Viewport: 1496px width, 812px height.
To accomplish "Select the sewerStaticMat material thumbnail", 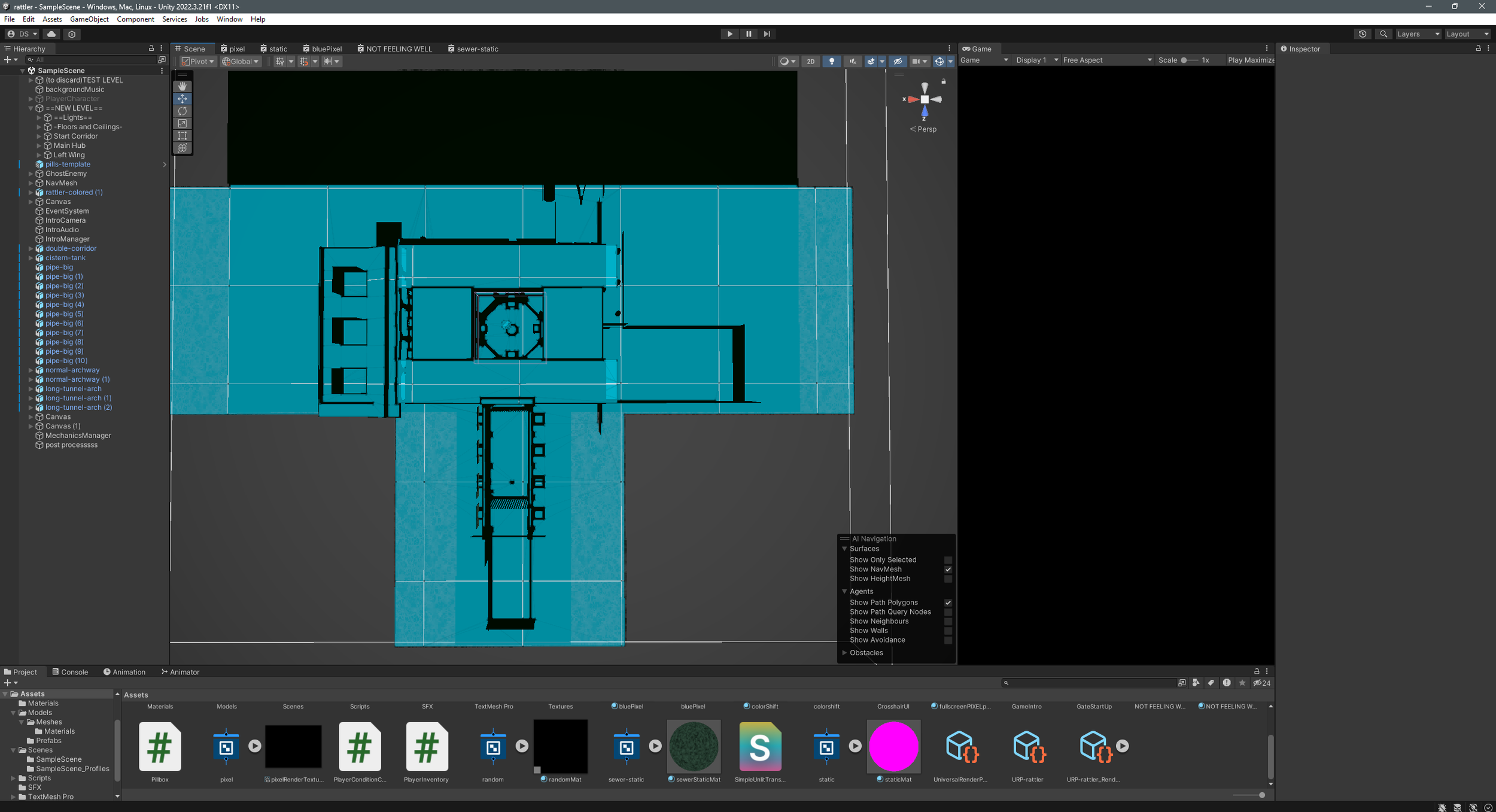I will tap(694, 746).
